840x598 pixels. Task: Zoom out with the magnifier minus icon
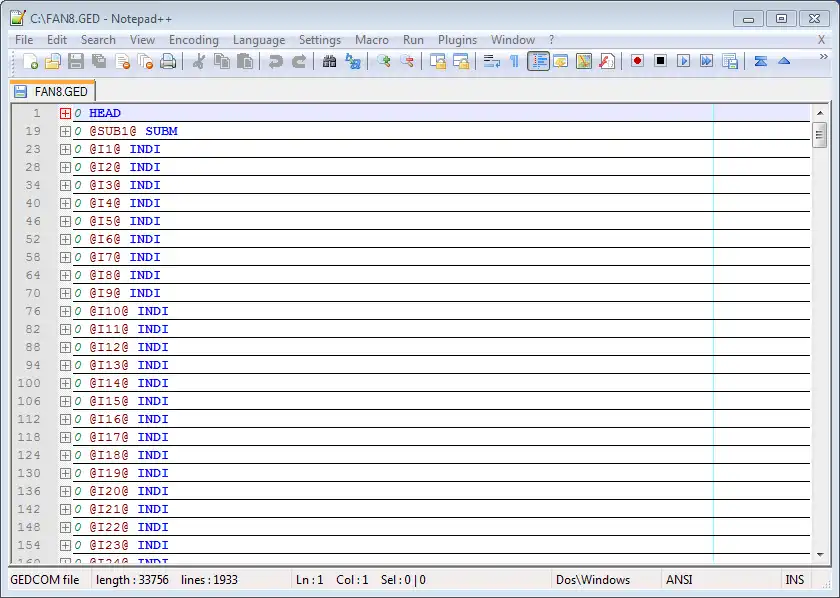(407, 62)
